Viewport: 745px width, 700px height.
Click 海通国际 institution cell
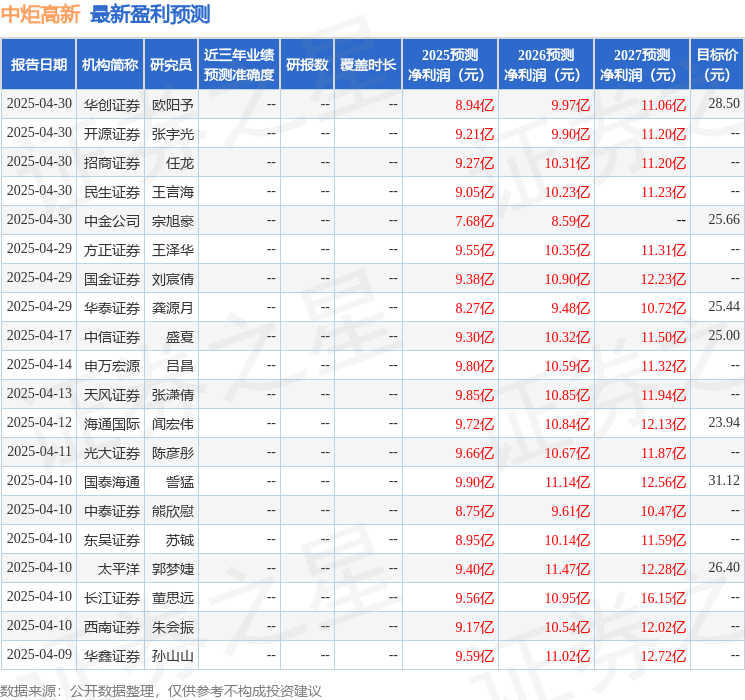(x=112, y=424)
